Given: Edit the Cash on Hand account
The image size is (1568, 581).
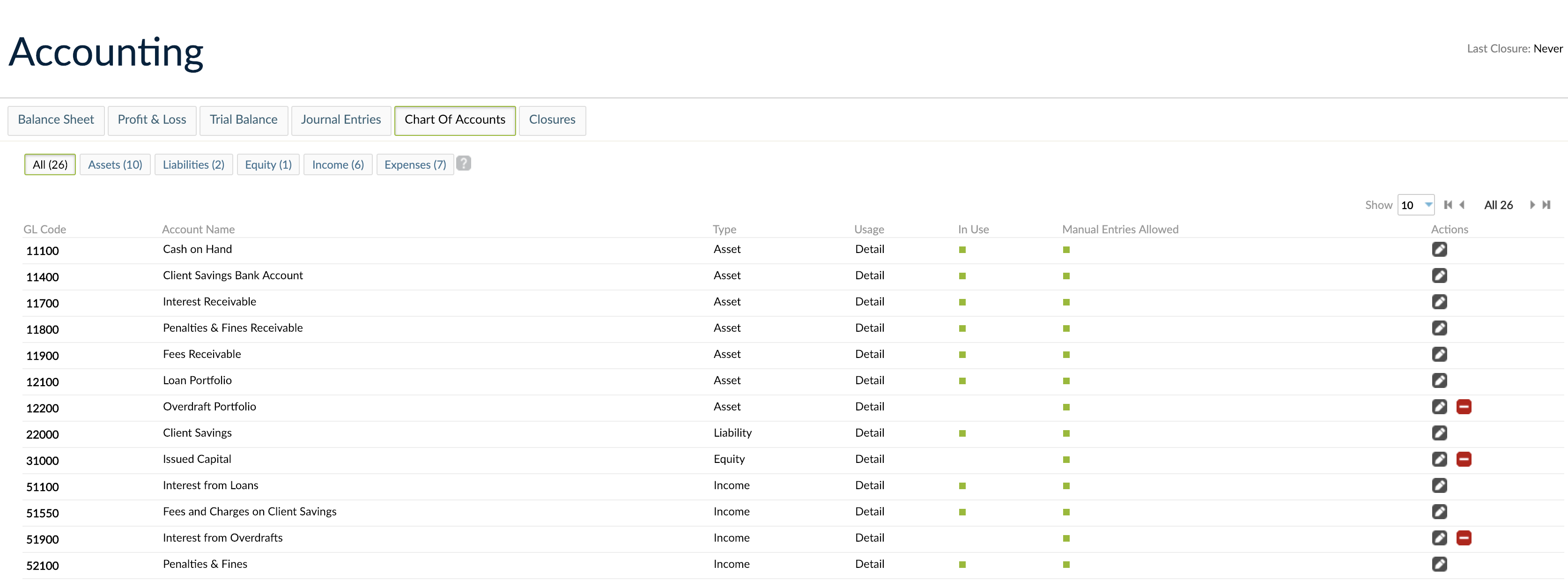Looking at the screenshot, I should pos(1440,250).
